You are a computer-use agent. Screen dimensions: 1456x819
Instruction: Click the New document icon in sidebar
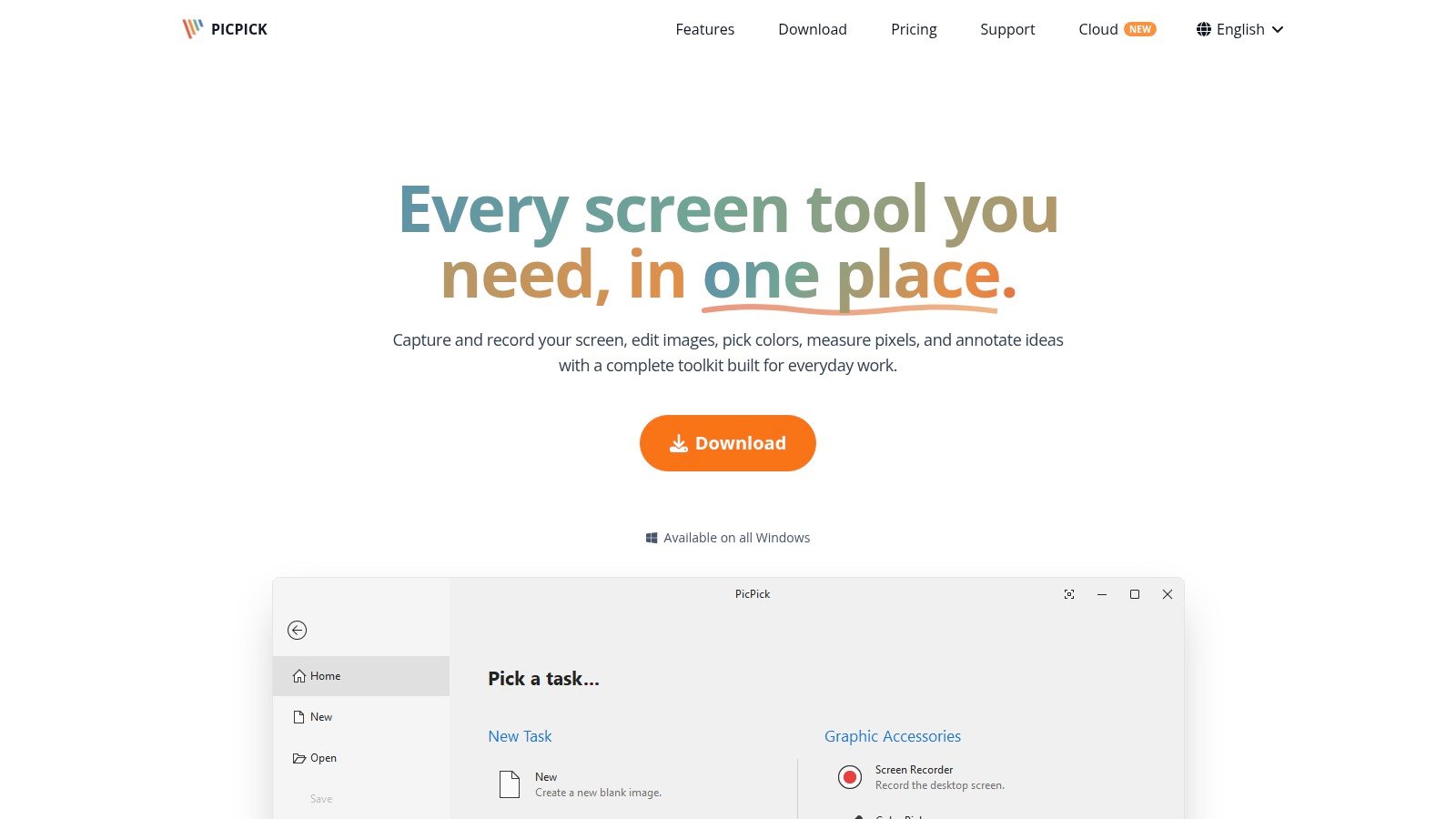[x=298, y=717]
